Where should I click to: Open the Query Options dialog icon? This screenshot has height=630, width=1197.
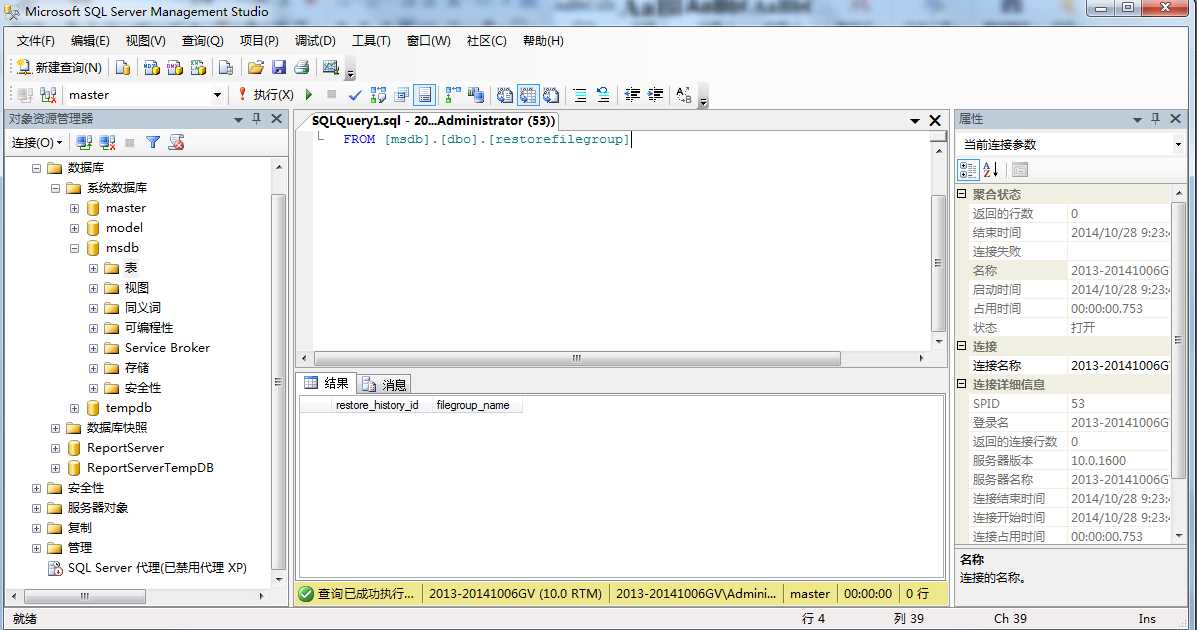[x=402, y=95]
